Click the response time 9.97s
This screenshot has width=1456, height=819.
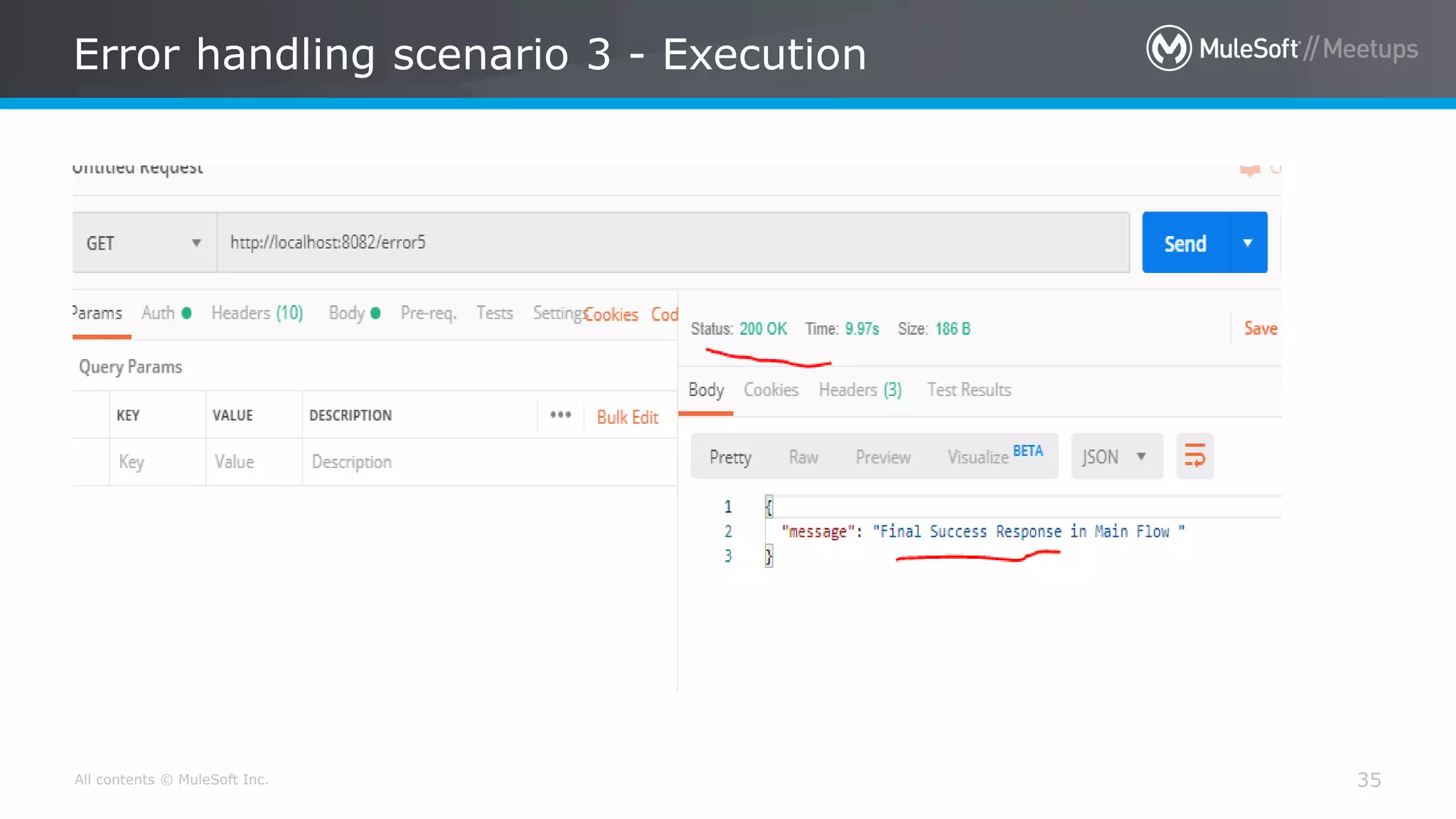[862, 328]
